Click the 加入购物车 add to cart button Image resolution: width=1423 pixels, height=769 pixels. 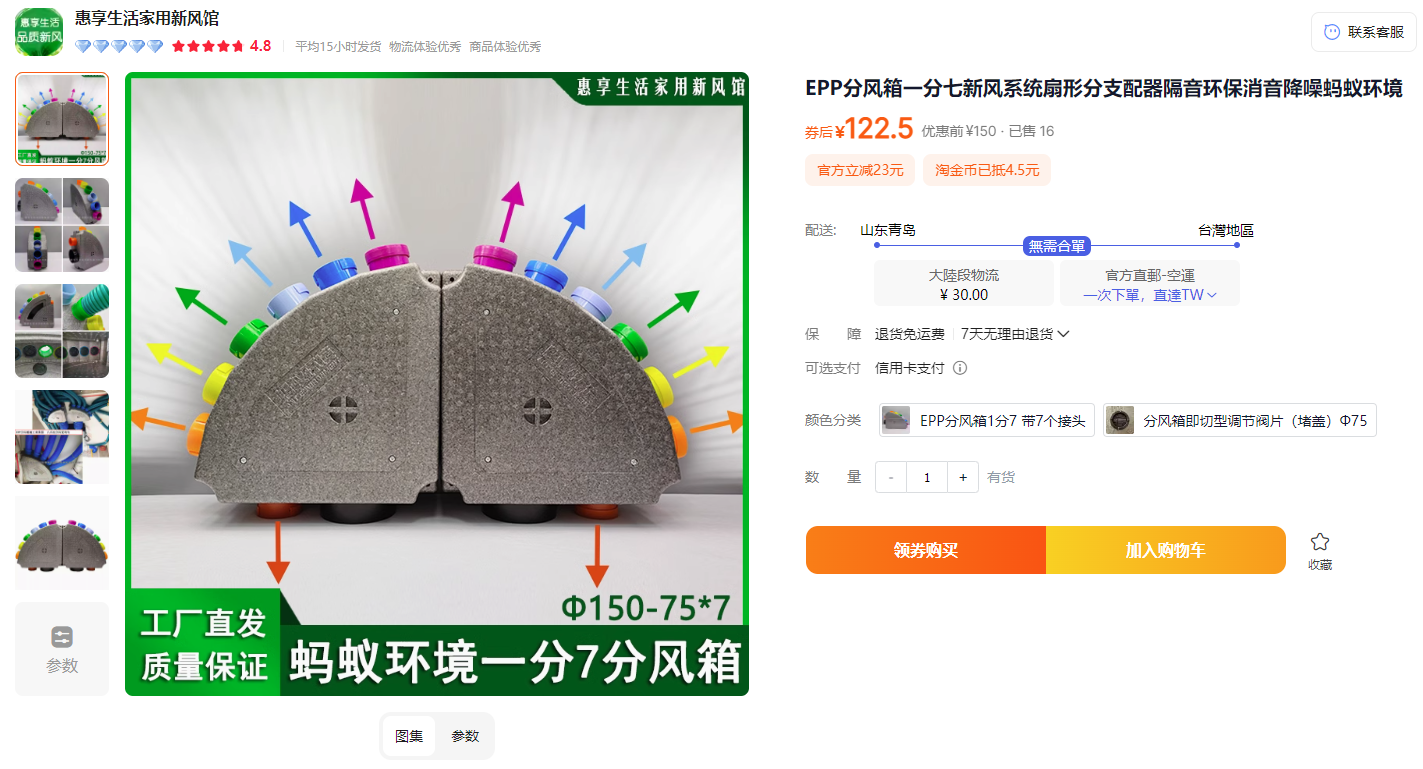coord(1166,550)
